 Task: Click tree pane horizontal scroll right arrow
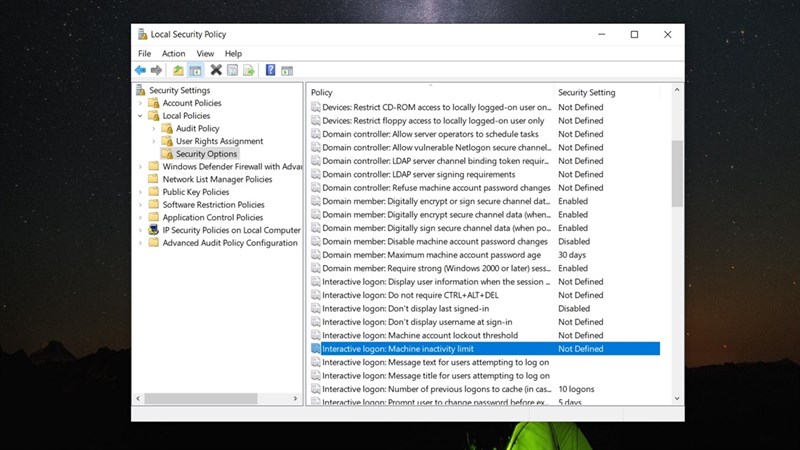click(295, 398)
